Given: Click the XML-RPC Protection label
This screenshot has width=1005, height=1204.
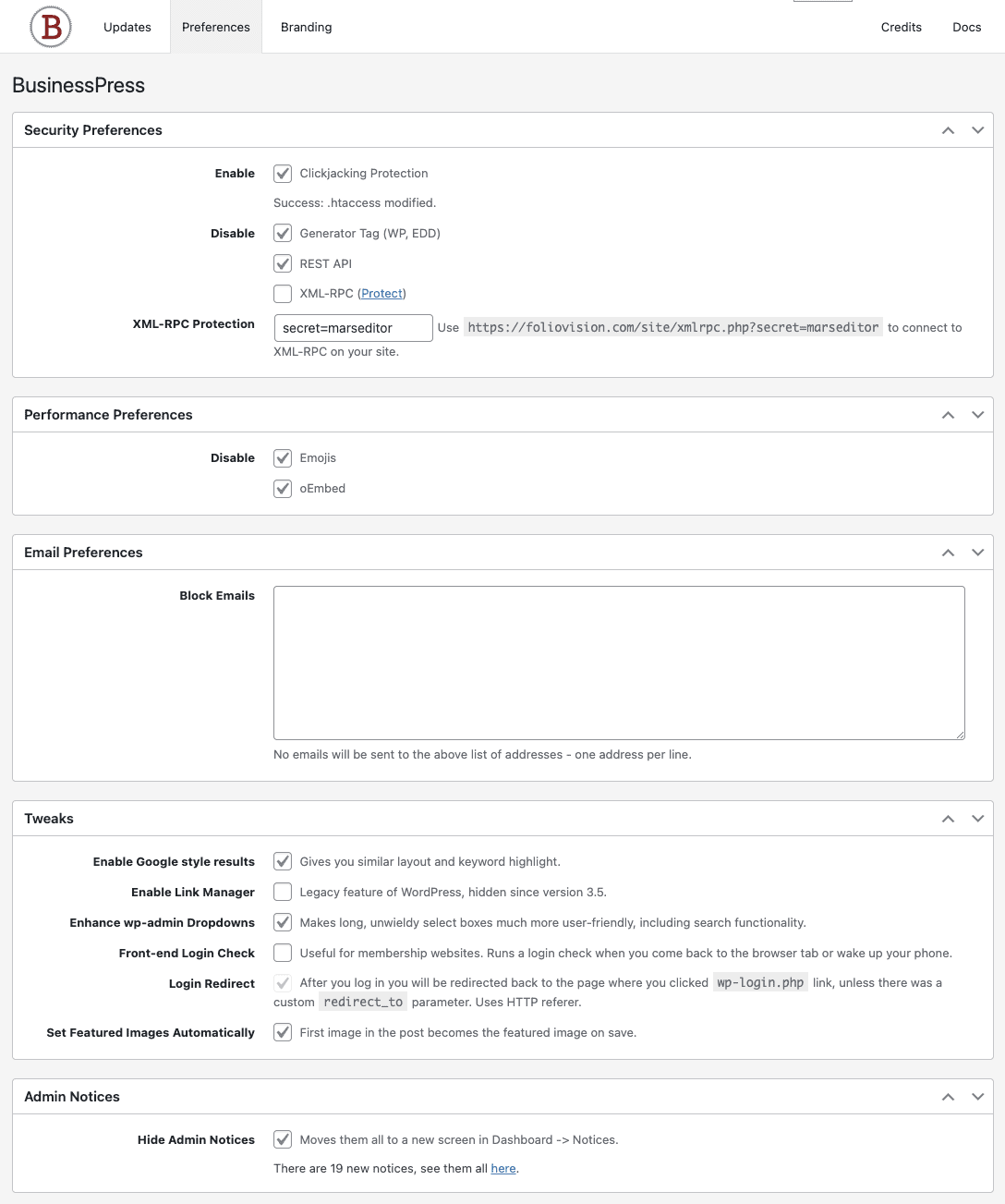Looking at the screenshot, I should pyautogui.click(x=194, y=324).
